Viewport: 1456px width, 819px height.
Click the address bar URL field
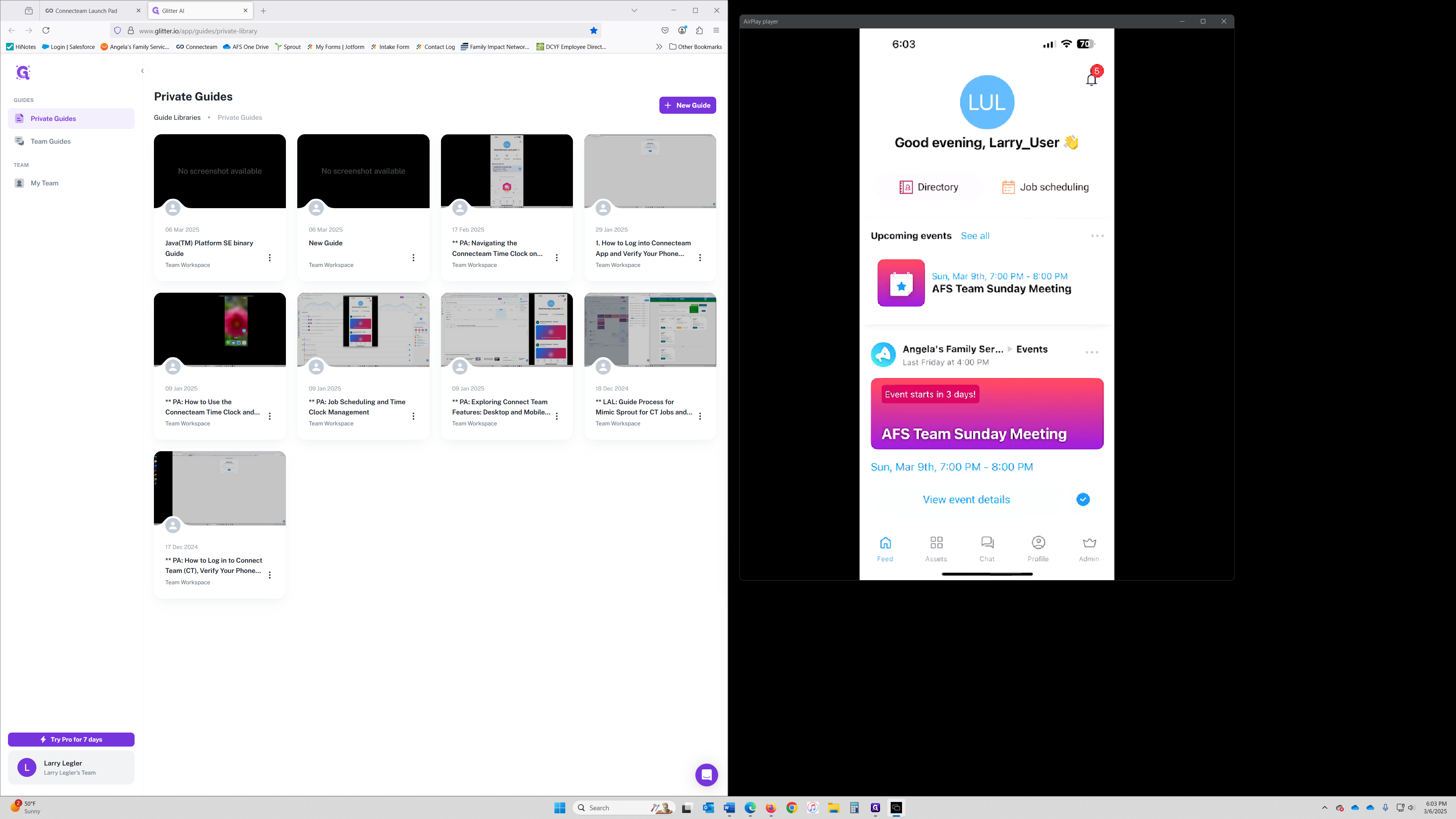tap(356, 30)
